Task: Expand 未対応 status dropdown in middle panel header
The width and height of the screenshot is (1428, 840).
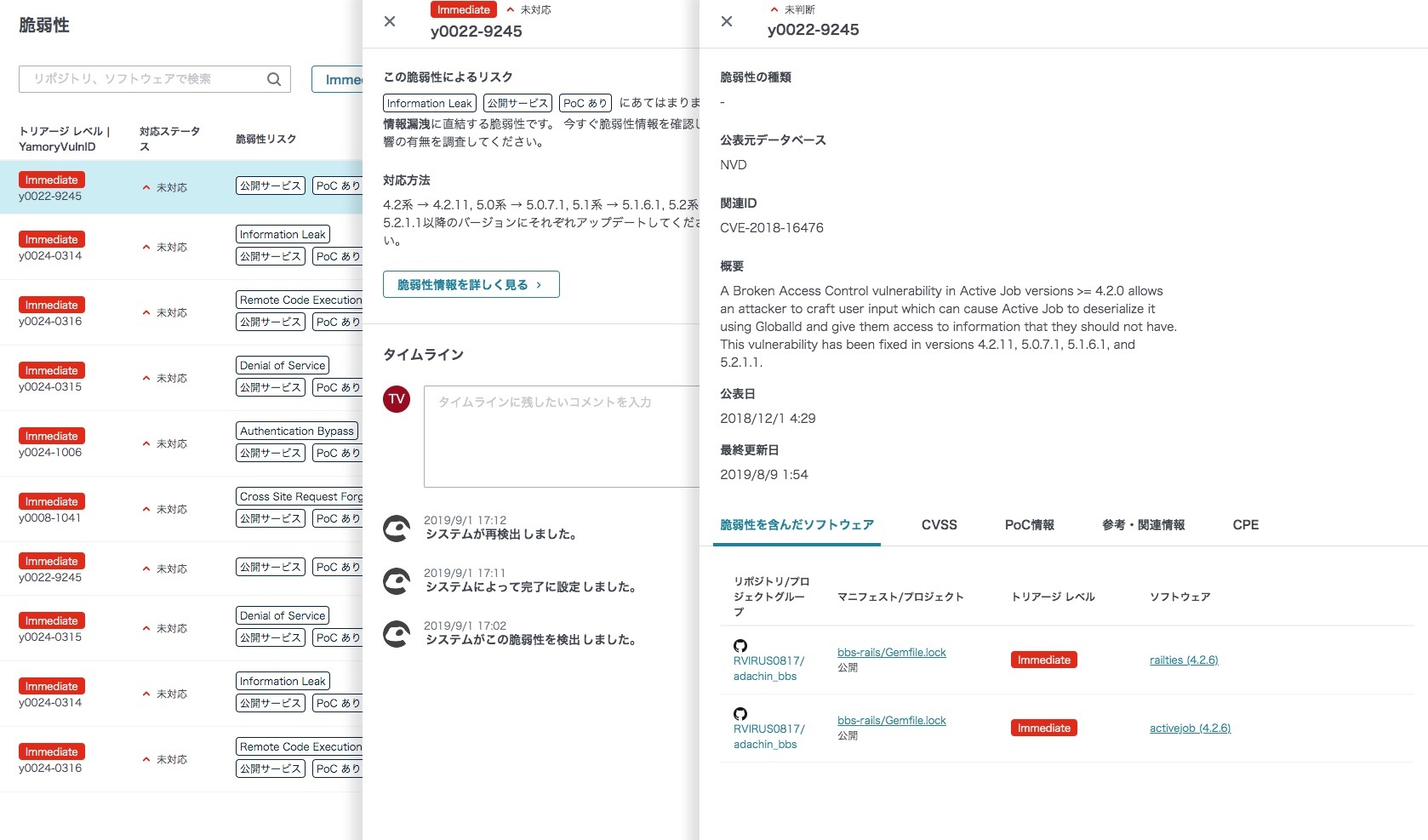Action: (x=528, y=10)
